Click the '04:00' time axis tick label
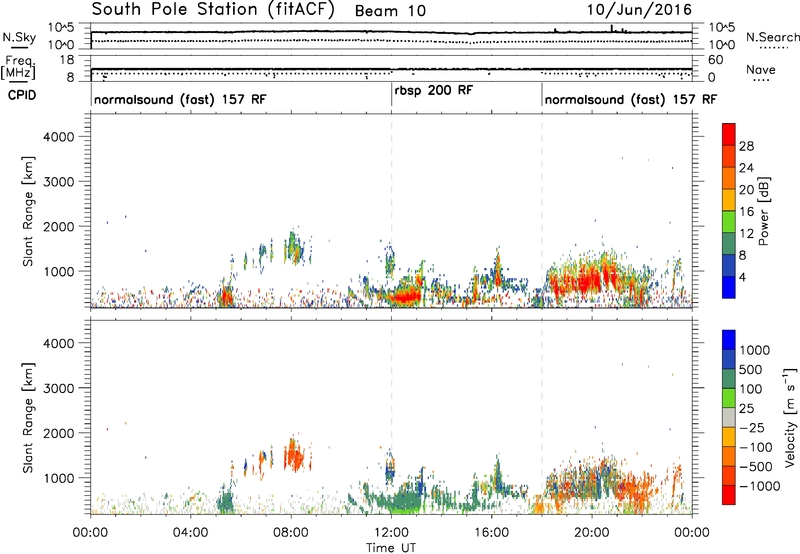The height and width of the screenshot is (554, 800). [x=191, y=533]
